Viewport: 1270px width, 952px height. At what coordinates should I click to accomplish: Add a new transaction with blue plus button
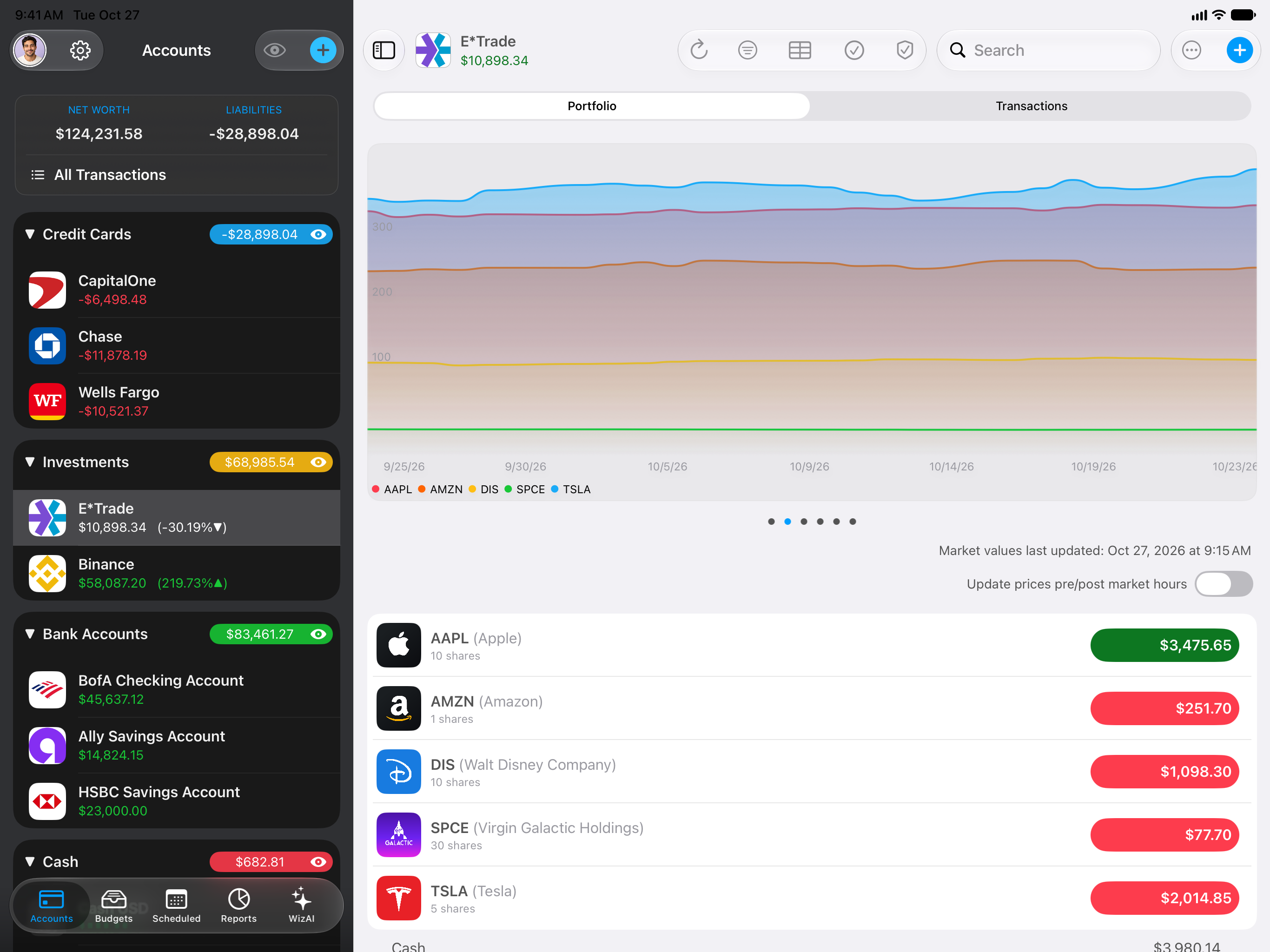point(1240,51)
